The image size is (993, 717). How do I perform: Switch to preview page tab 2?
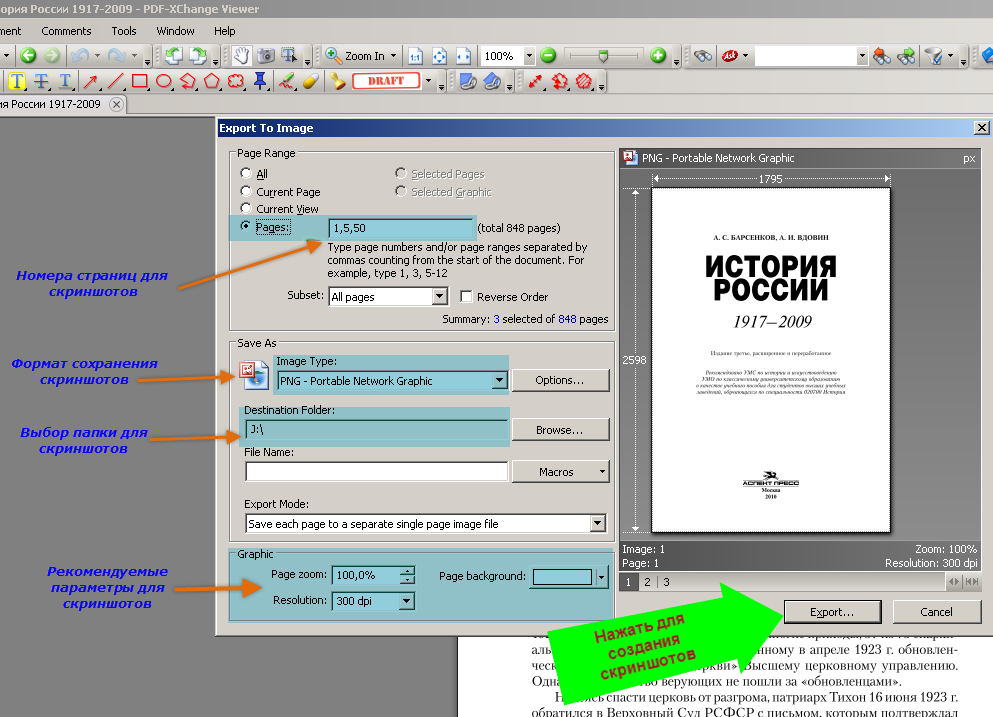[647, 581]
